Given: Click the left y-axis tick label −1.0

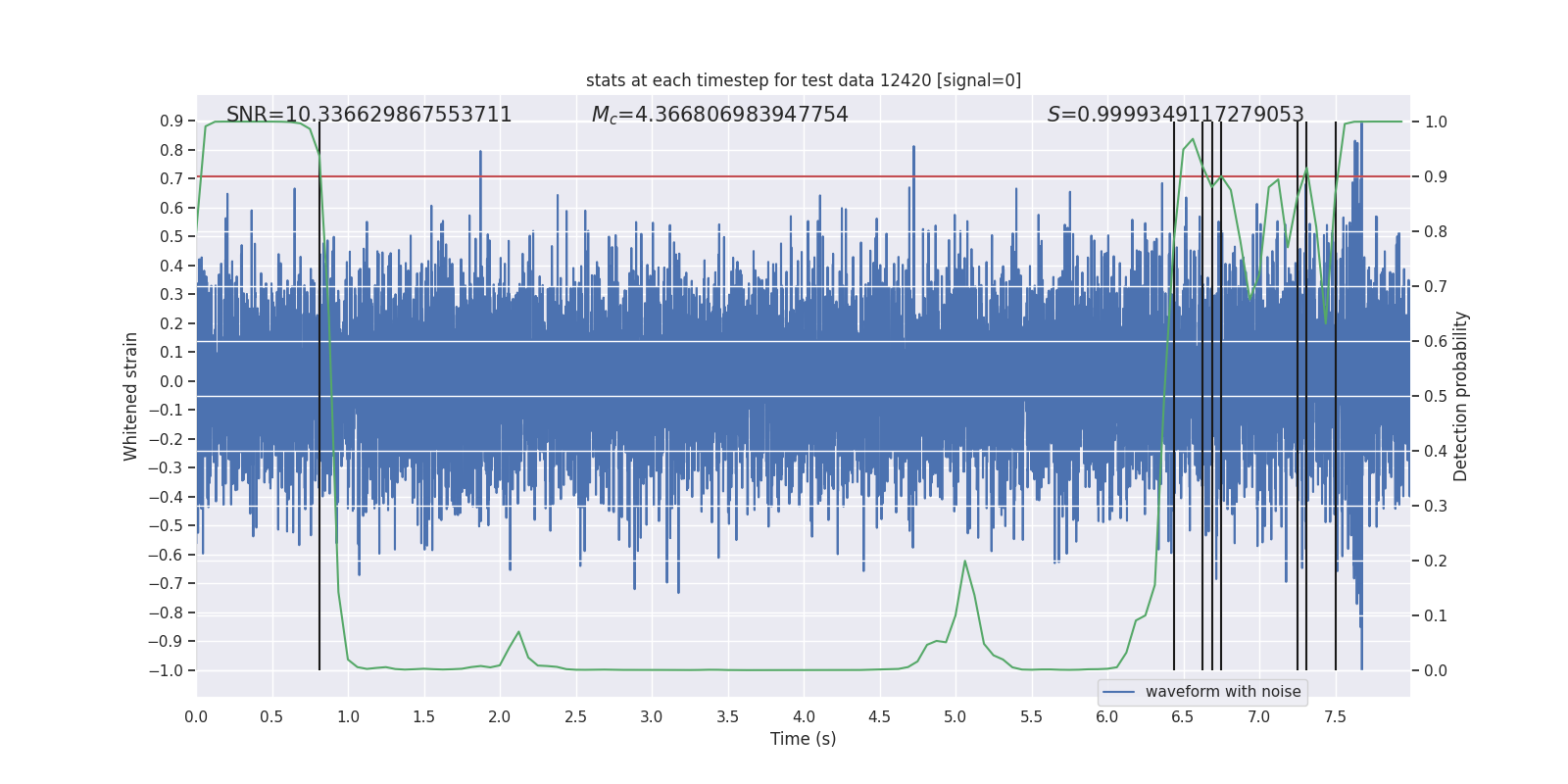Looking at the screenshot, I should [166, 670].
